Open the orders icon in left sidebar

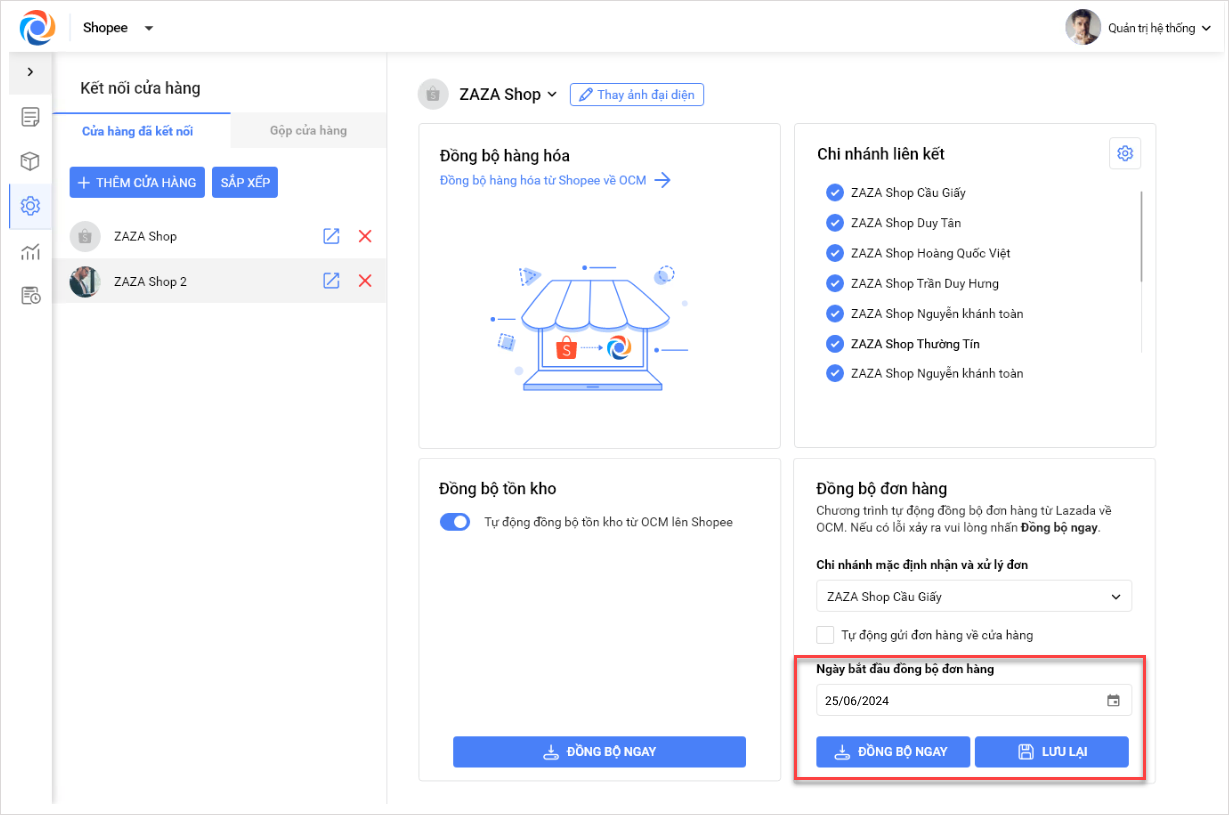click(x=30, y=117)
